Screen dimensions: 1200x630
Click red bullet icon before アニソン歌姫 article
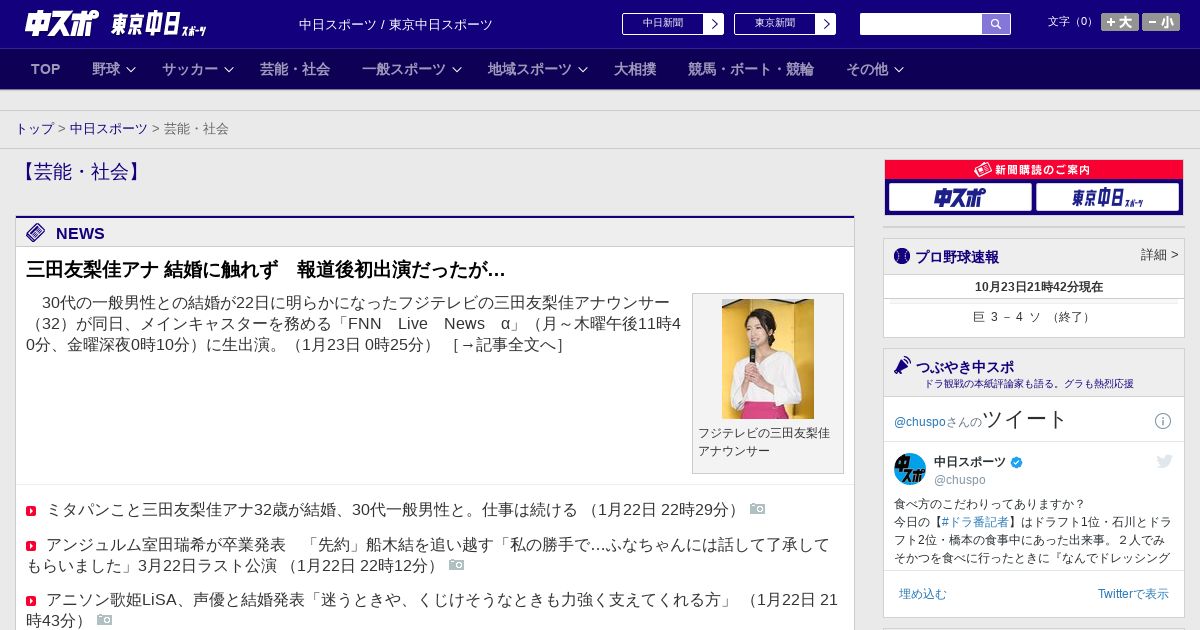(x=31, y=601)
